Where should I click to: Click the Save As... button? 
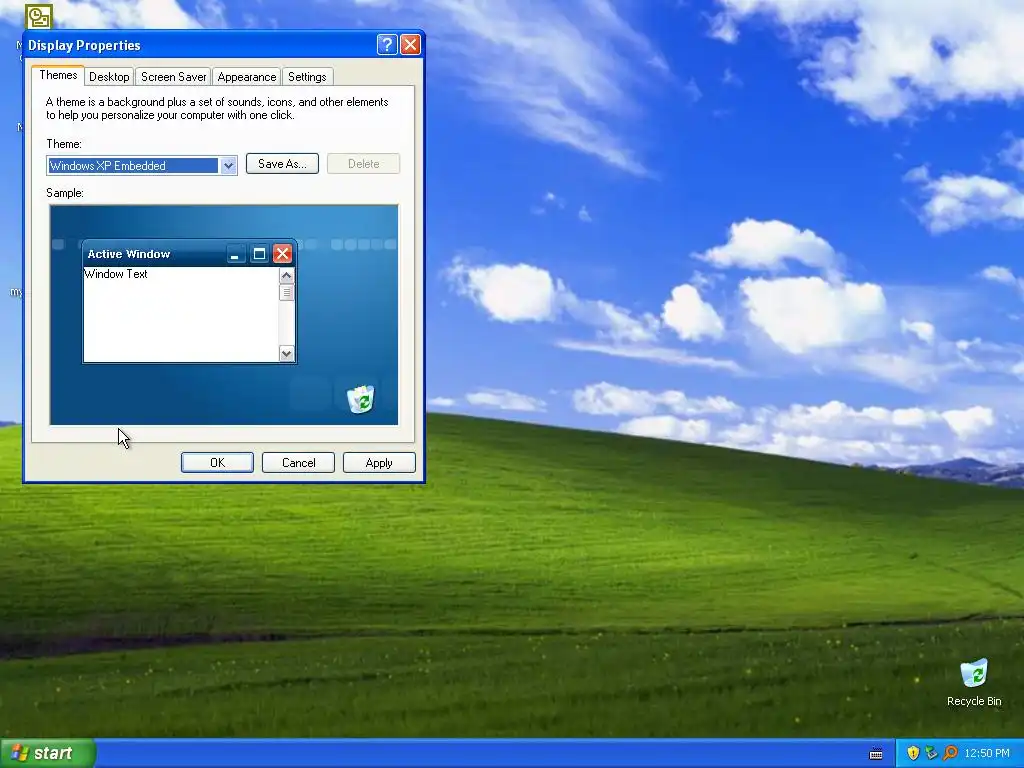tap(282, 163)
